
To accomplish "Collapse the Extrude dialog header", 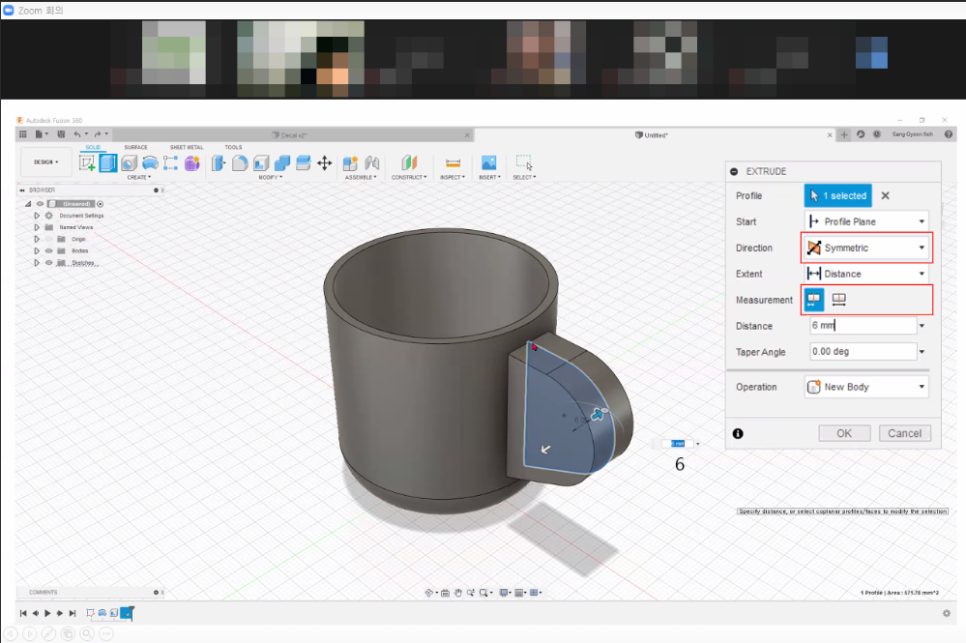I will click(x=734, y=171).
